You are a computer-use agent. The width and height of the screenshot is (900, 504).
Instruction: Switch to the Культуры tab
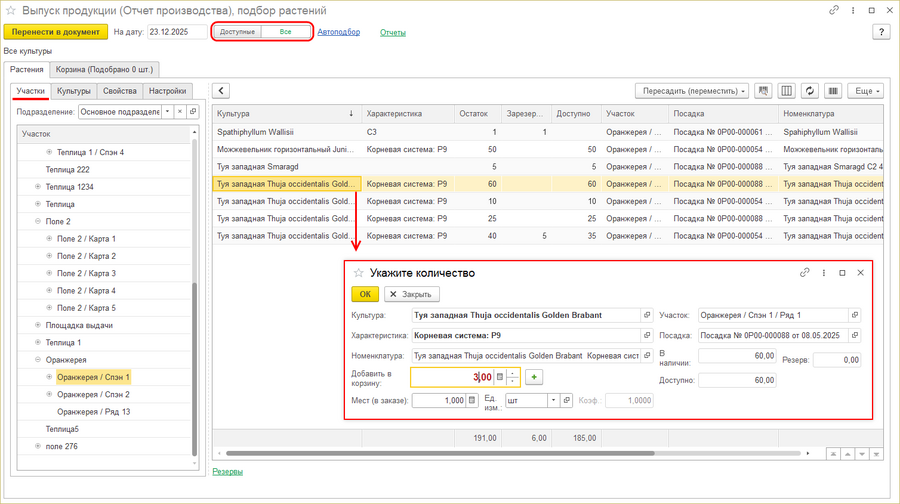click(73, 91)
